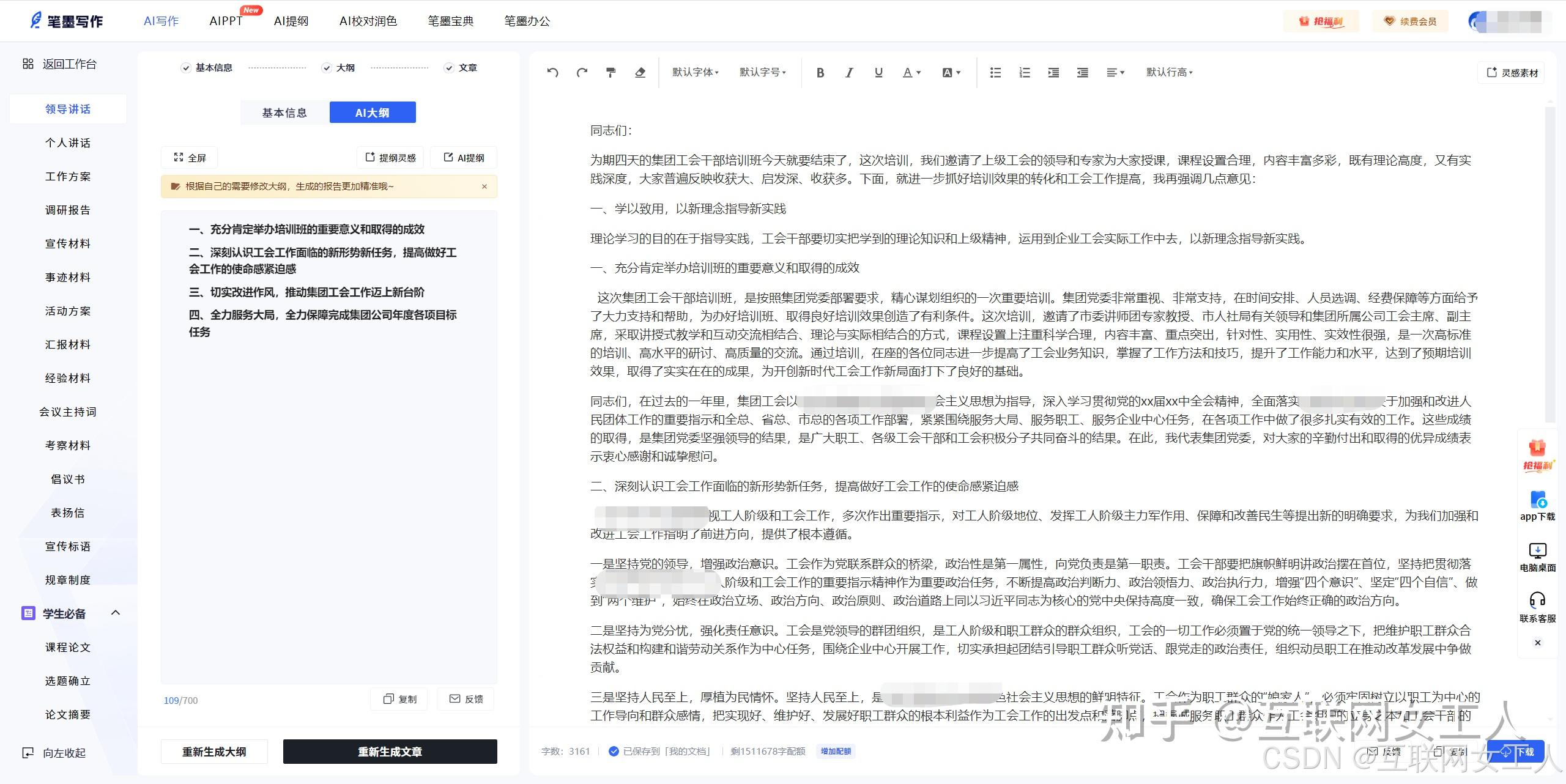Screen dimensions: 1566x784
Task: Copy the outline with 复制
Action: pos(399,699)
